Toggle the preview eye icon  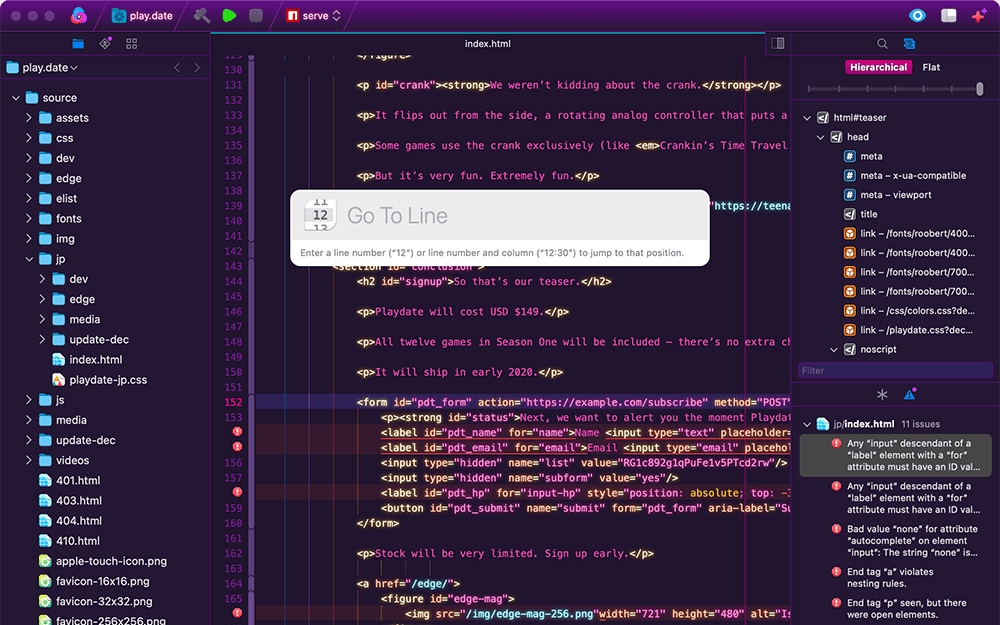point(917,15)
